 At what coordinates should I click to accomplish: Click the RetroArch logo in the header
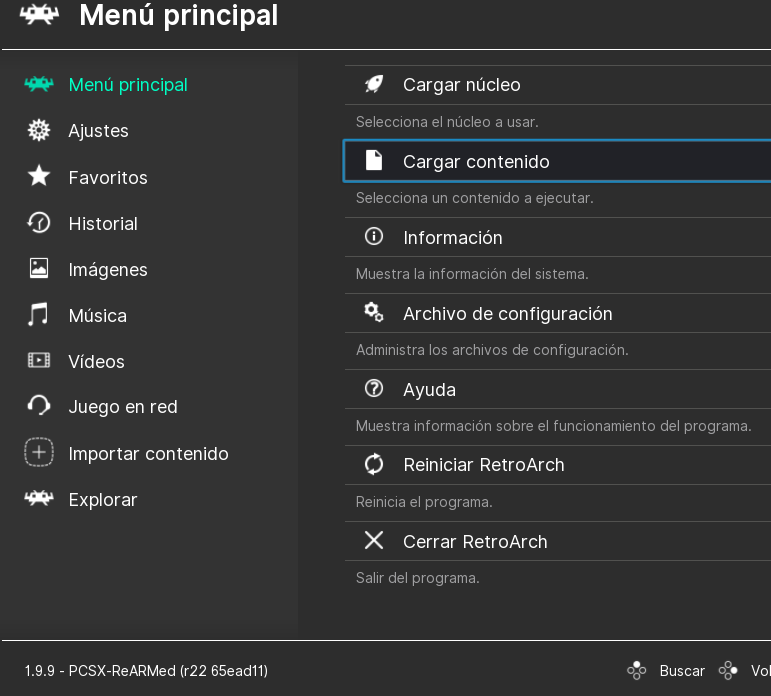pos(40,17)
